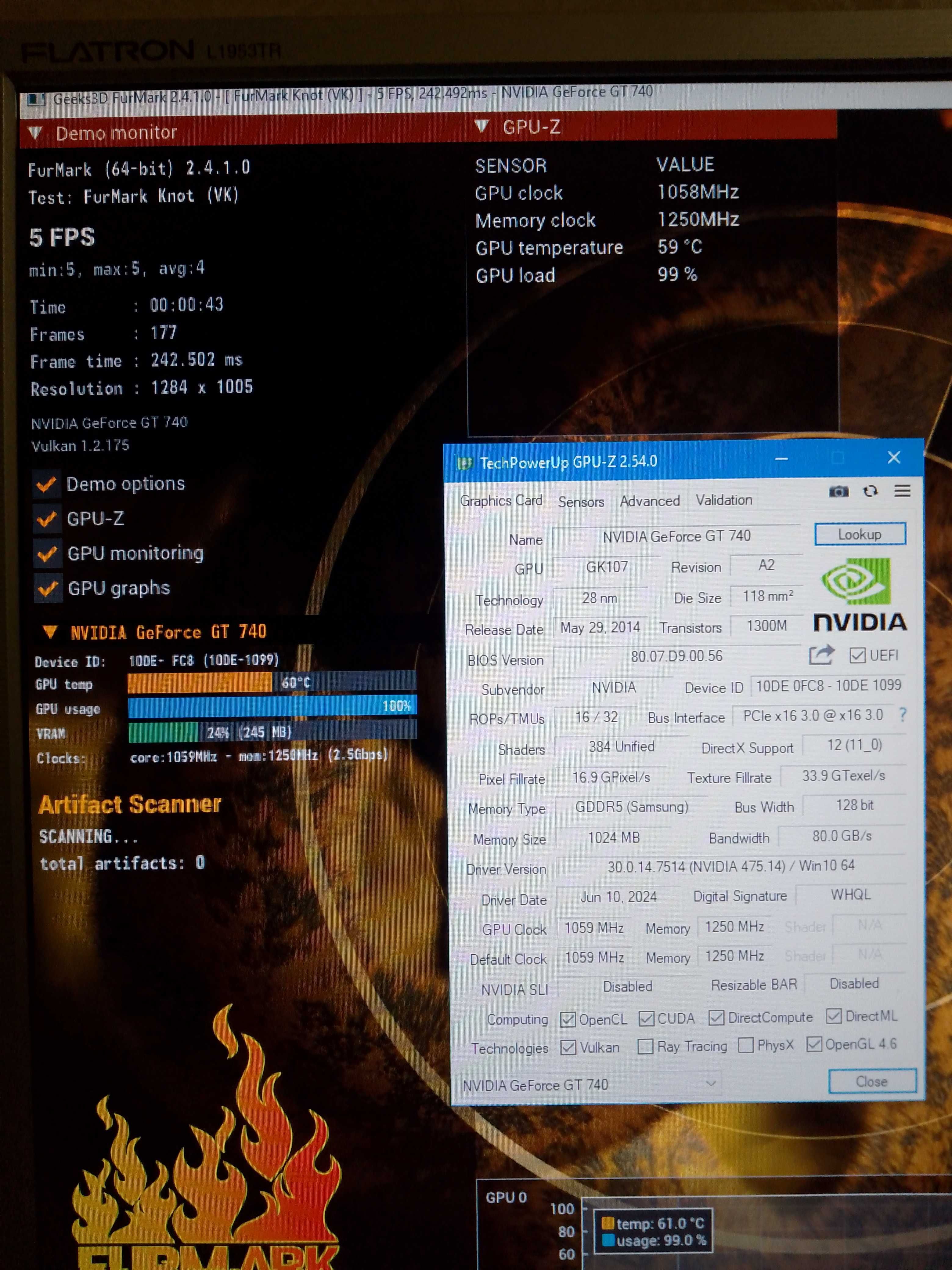The image size is (952, 1270).
Task: Click the Memory Size 1024 MB field
Action: 613,838
